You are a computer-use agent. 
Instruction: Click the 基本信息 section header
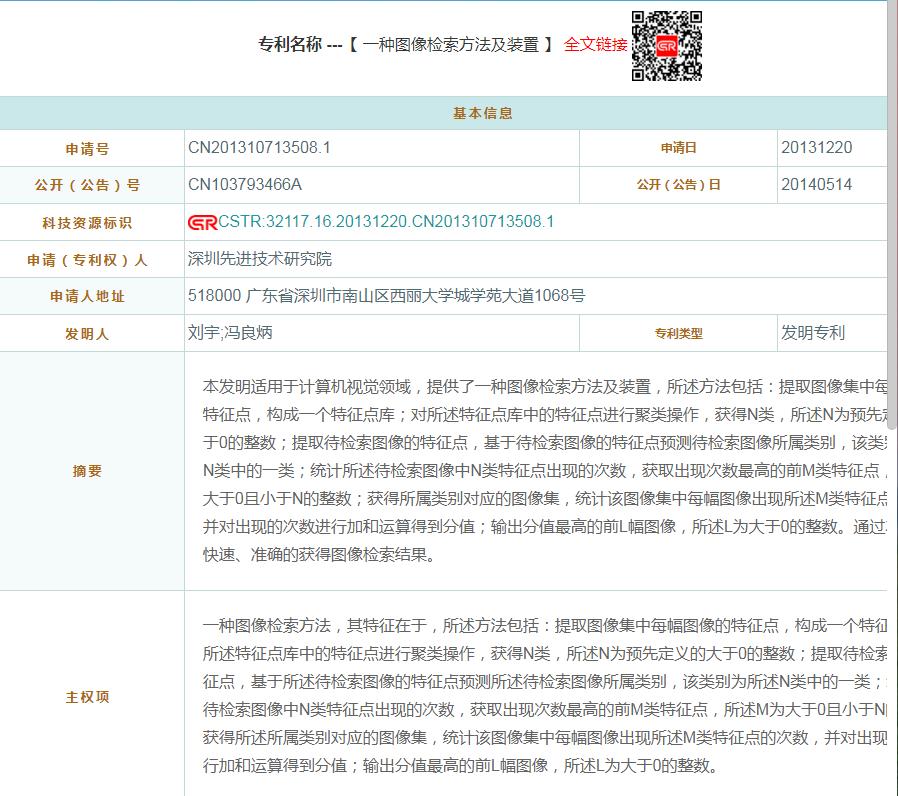483,113
